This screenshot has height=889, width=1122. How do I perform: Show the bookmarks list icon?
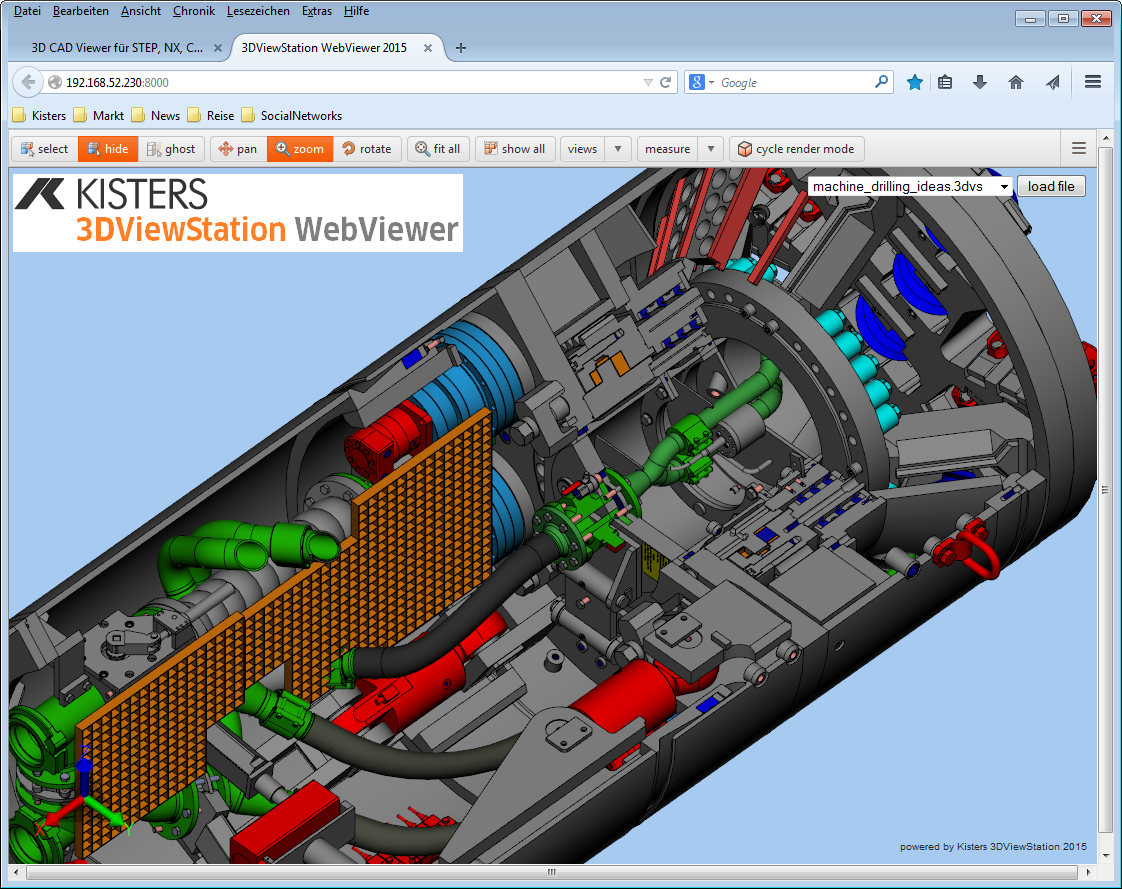click(945, 82)
